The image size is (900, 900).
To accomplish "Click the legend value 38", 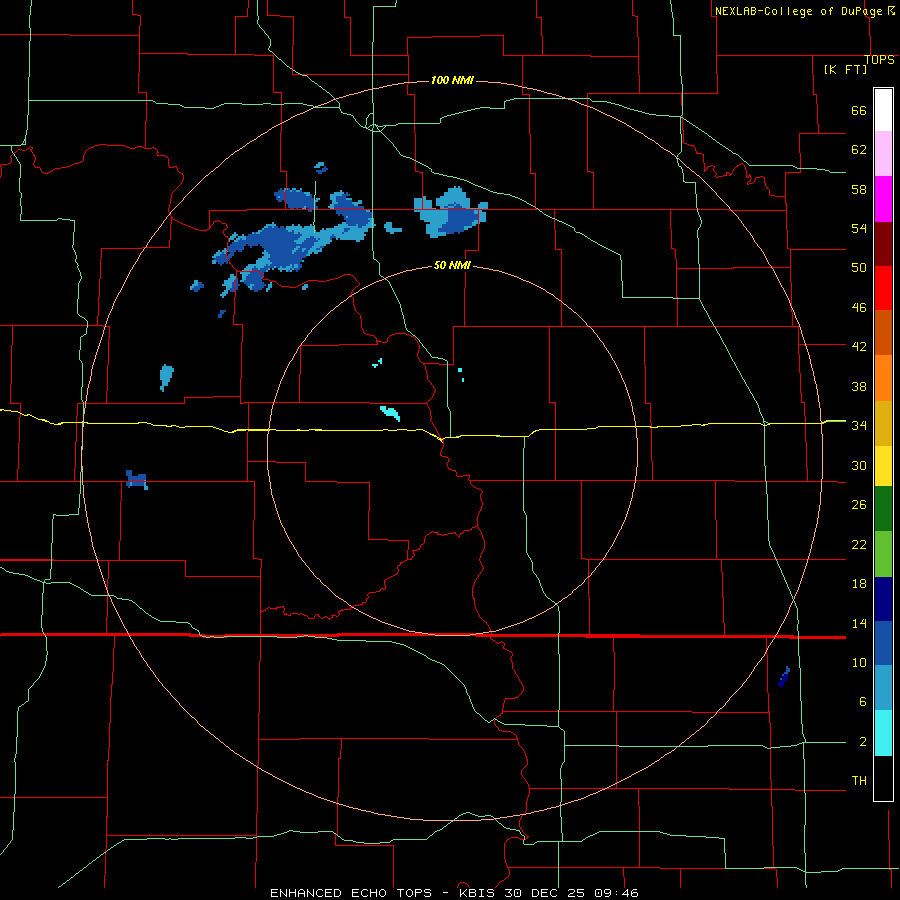I will [x=859, y=386].
